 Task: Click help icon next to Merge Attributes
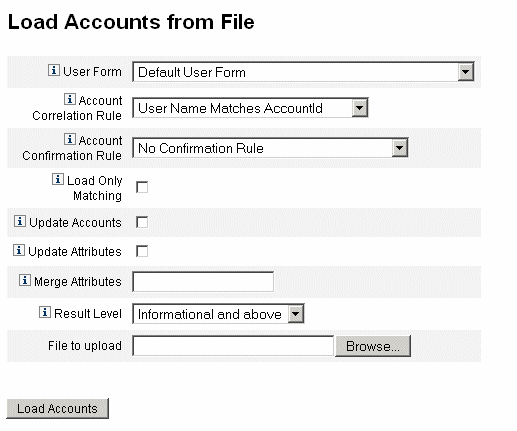(x=25, y=280)
